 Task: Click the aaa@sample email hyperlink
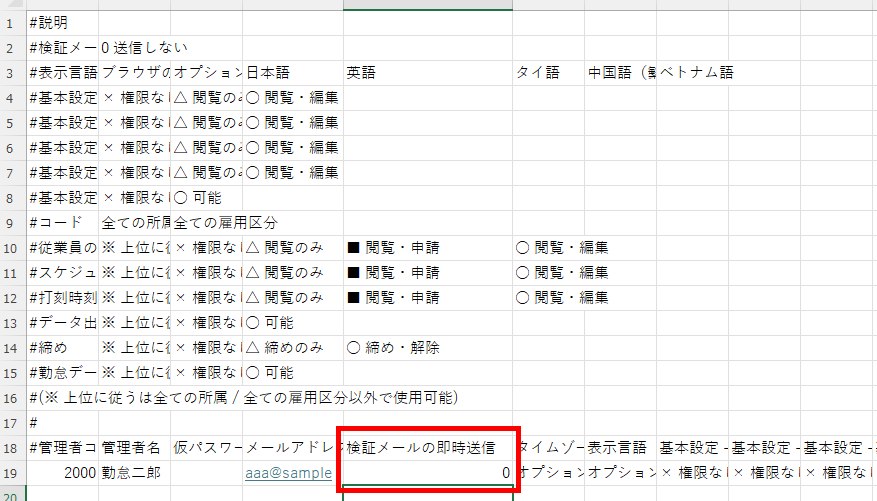(x=288, y=472)
